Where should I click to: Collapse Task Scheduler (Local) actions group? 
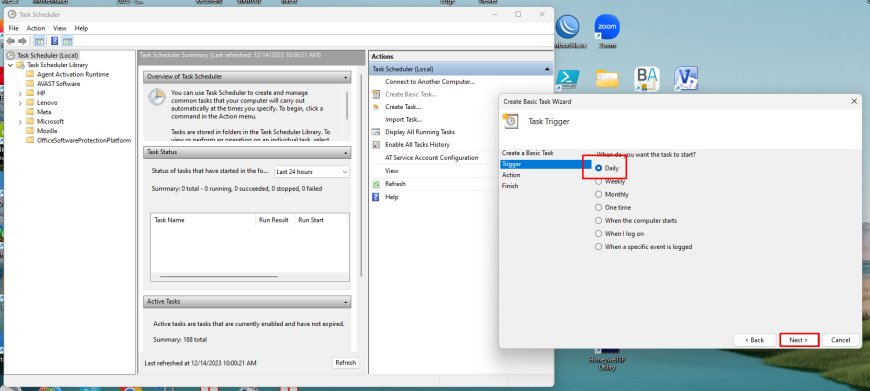(547, 69)
